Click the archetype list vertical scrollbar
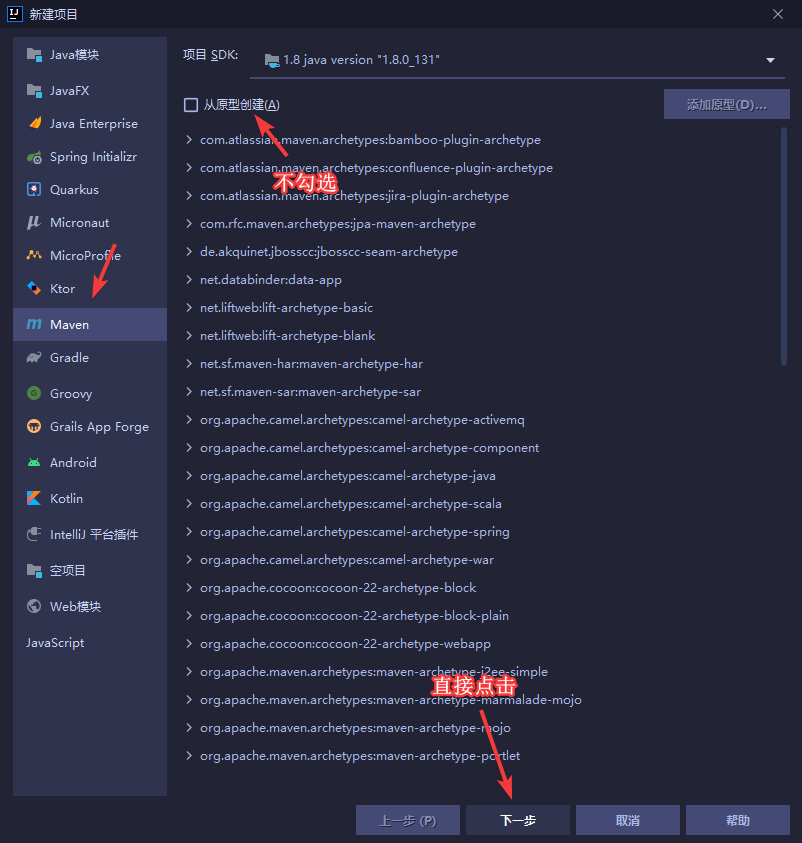This screenshot has height=843, width=802. (x=784, y=246)
